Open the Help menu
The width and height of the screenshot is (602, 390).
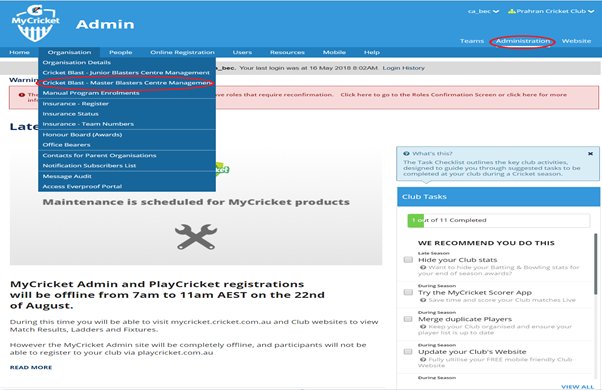click(x=372, y=52)
